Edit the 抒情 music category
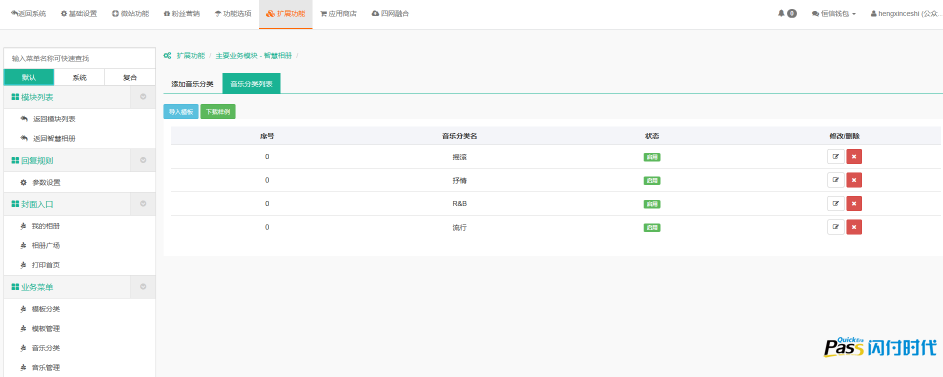 835,180
